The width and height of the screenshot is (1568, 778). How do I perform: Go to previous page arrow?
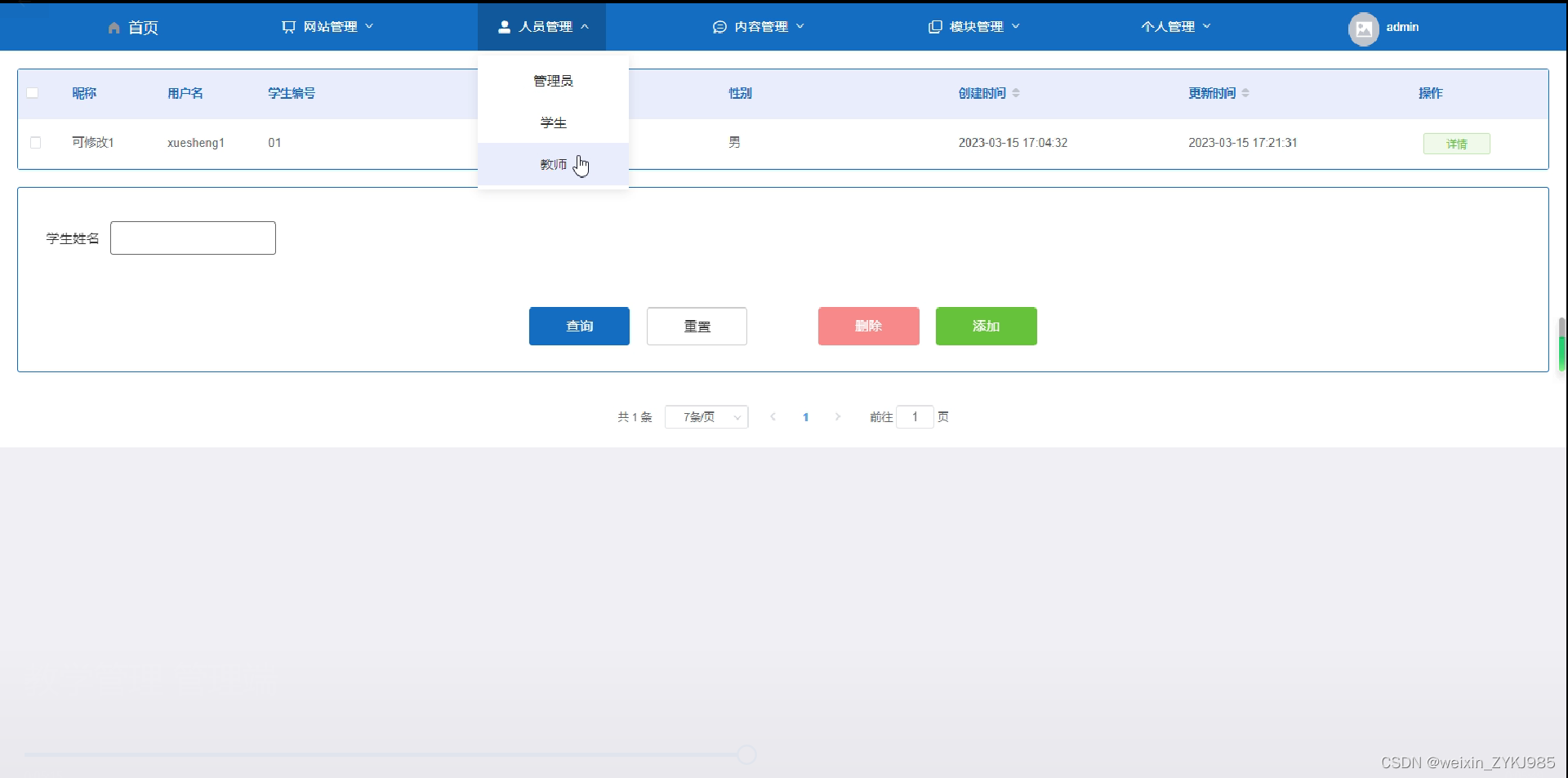773,417
